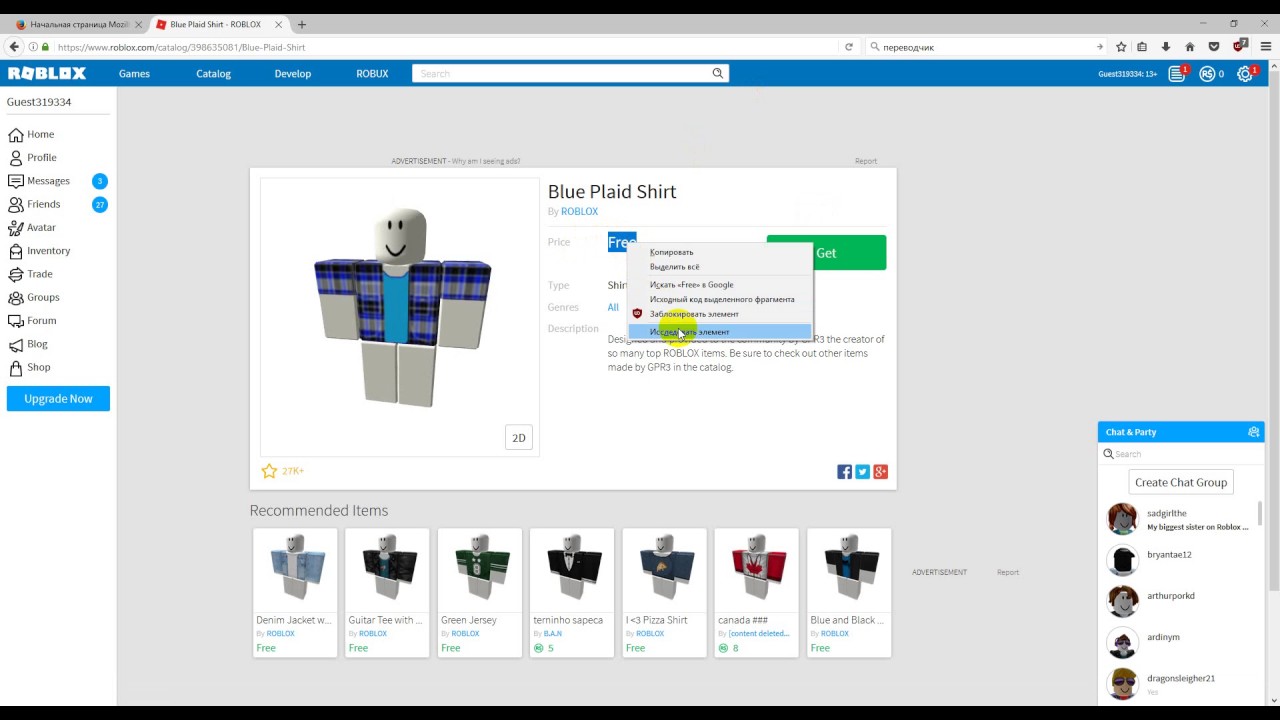Screen dimensions: 1280x720
Task: Click Firefox home toolbar icon
Action: [x=1190, y=47]
